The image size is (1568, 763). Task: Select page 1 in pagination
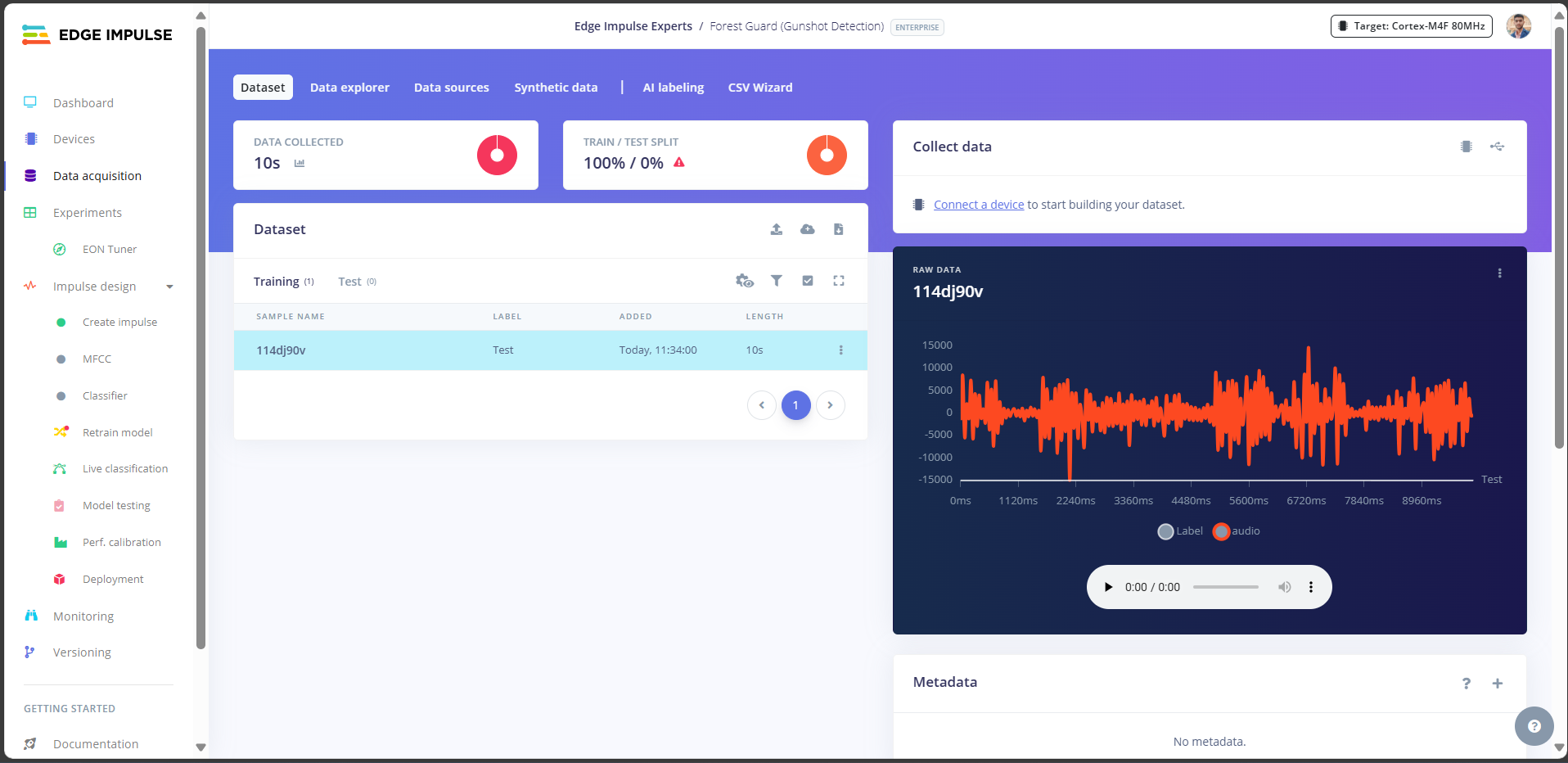tap(795, 405)
